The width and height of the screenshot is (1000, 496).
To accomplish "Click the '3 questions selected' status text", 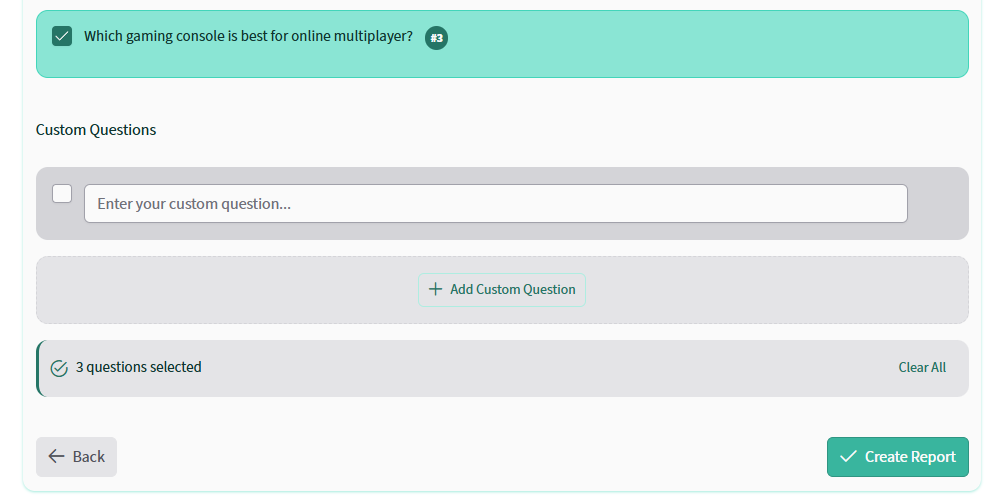I will [x=139, y=368].
